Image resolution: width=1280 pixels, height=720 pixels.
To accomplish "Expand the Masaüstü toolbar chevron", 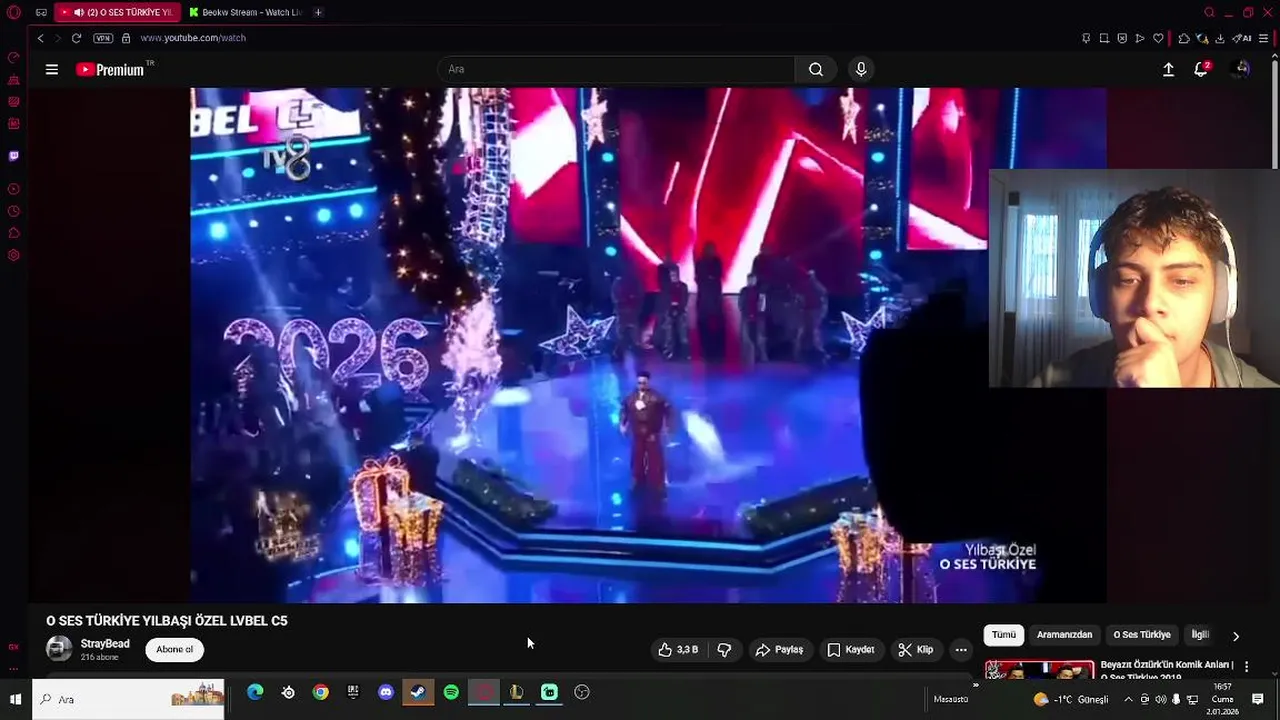I will click(975, 686).
